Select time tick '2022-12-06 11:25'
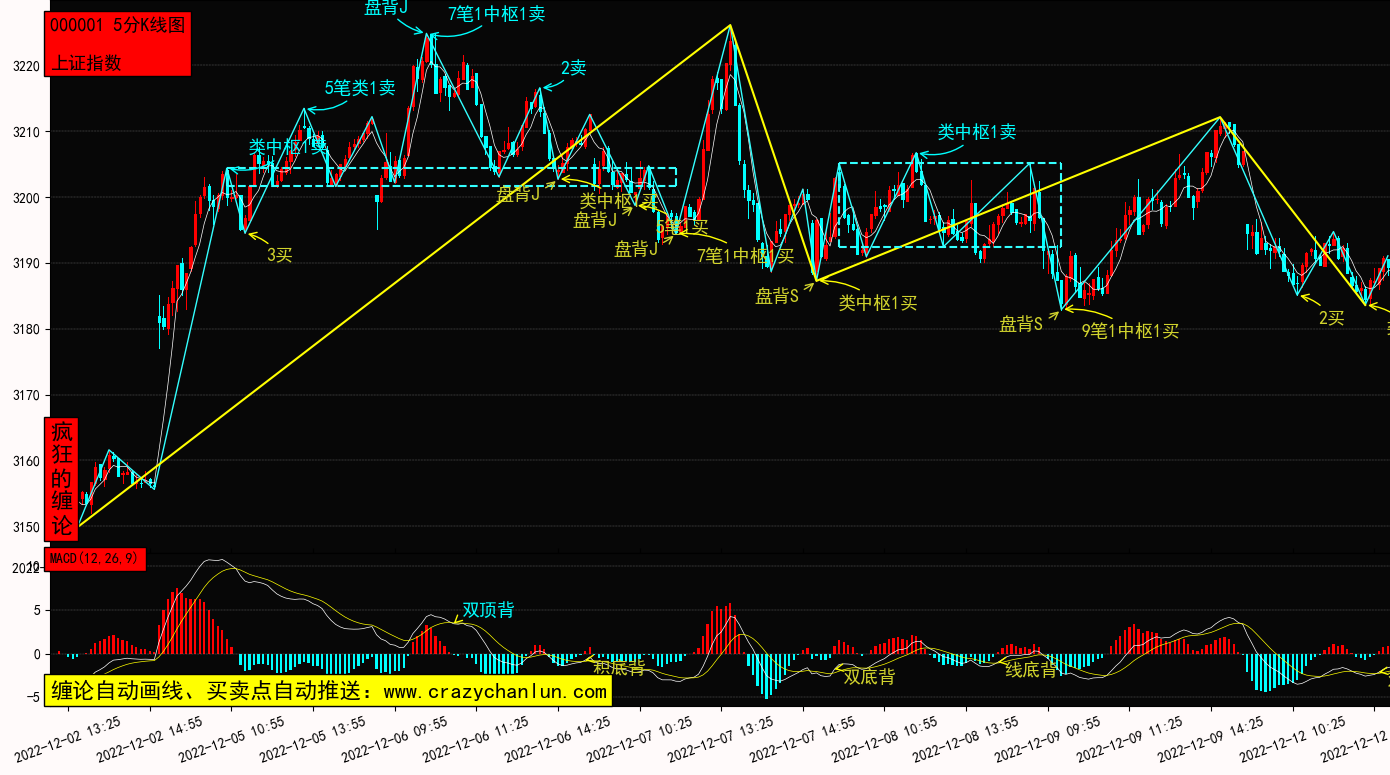 point(477,738)
